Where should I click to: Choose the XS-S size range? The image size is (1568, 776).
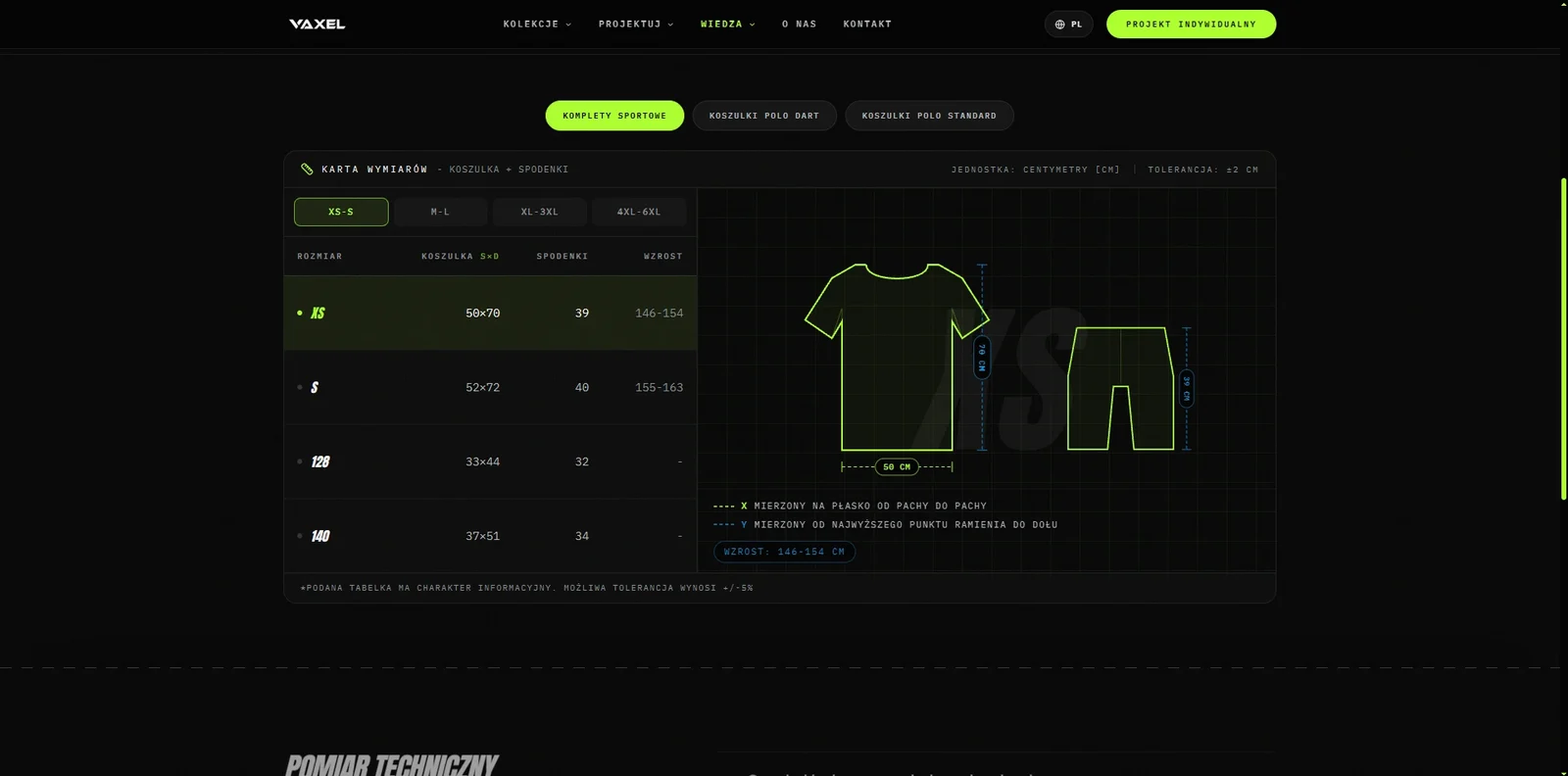341,212
